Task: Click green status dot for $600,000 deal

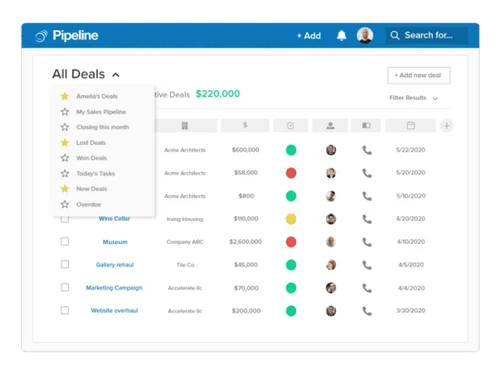Action: [291, 150]
